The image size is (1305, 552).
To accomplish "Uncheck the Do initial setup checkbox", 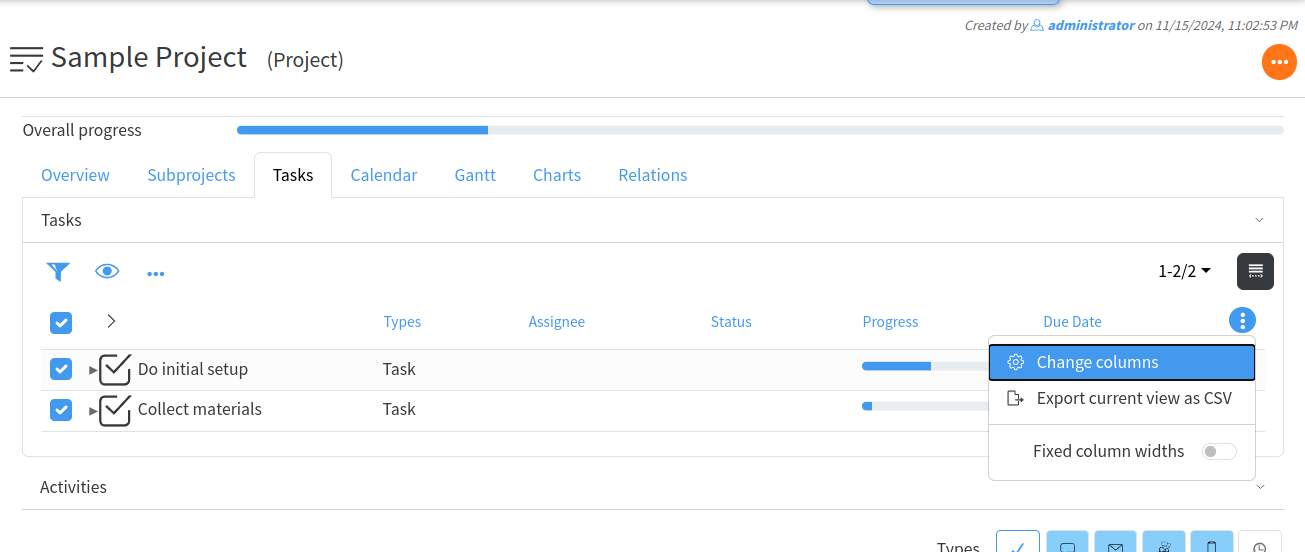I will click(x=61, y=369).
